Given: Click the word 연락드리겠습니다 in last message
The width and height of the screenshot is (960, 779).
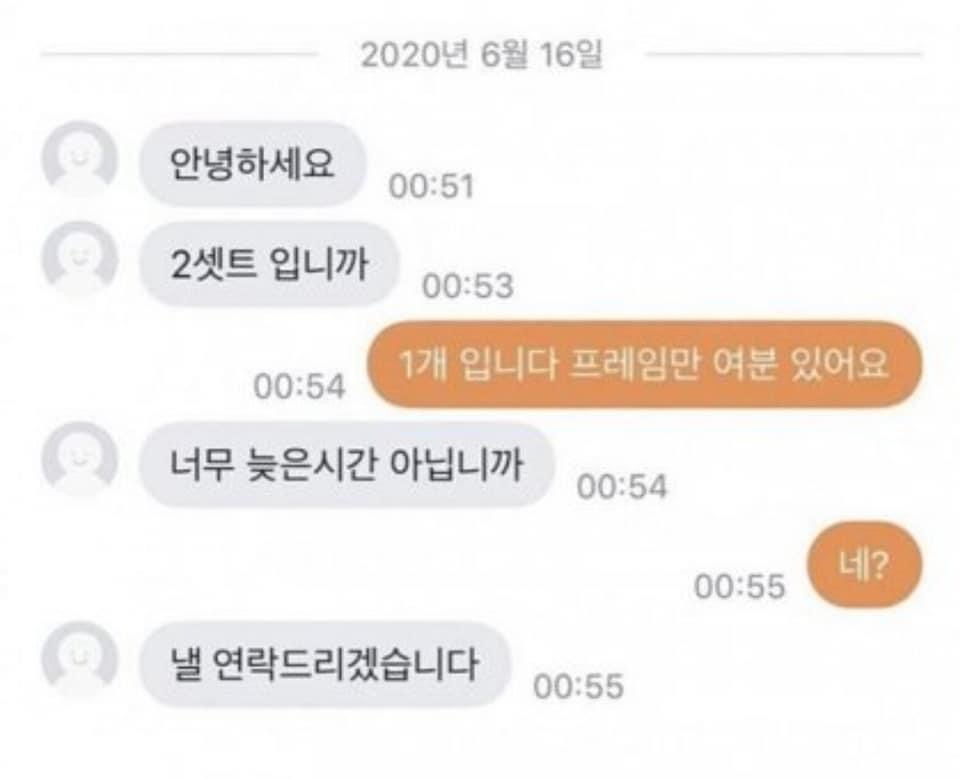Looking at the screenshot, I should pos(345,664).
